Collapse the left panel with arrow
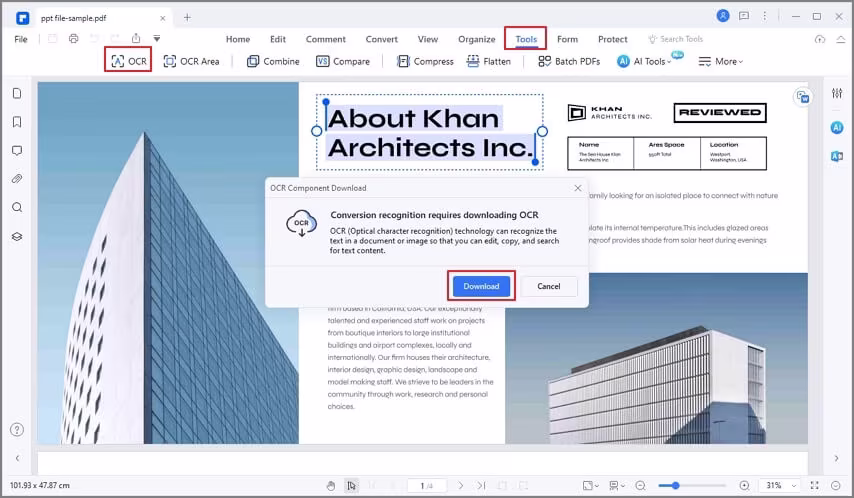Image resolution: width=854 pixels, height=498 pixels. click(x=17, y=458)
